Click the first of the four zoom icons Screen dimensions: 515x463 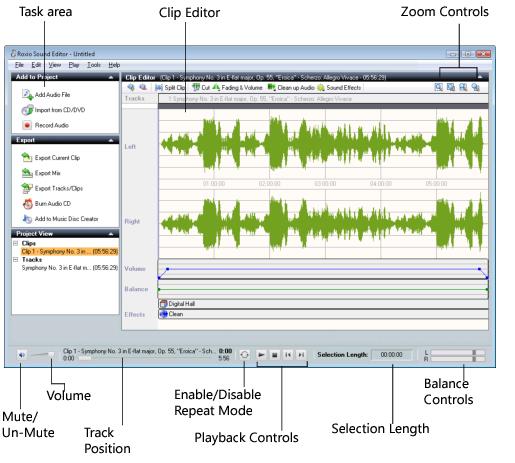click(438, 87)
